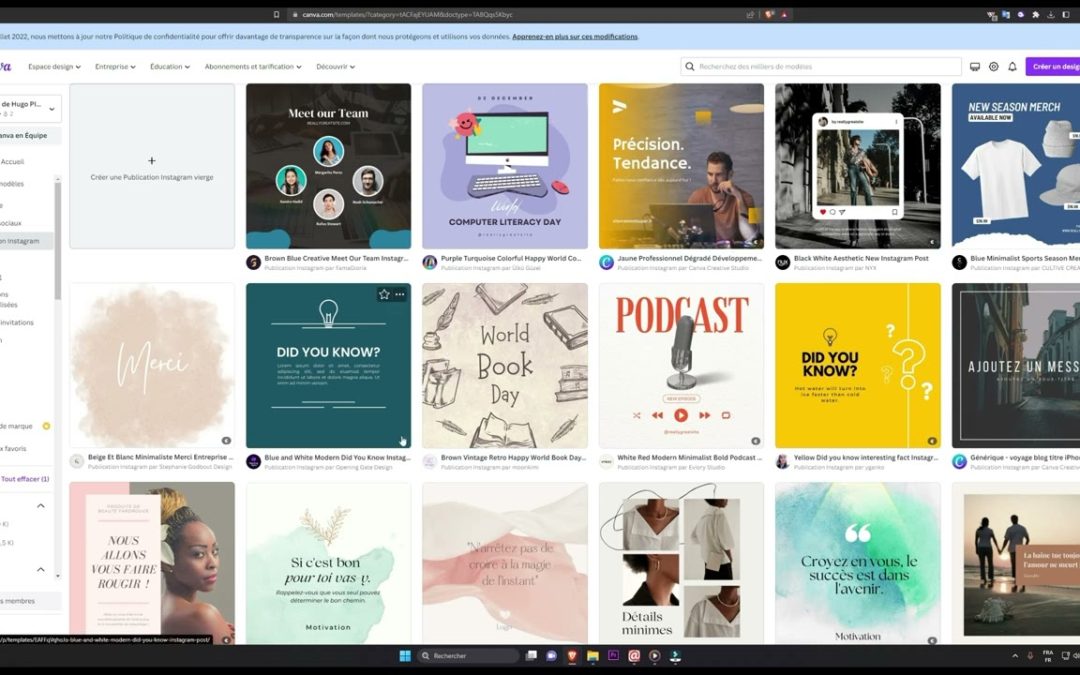This screenshot has width=1080, height=675.
Task: Click the Canva Creative Studio avatar under Jaune Professionnel
Action: click(606, 262)
